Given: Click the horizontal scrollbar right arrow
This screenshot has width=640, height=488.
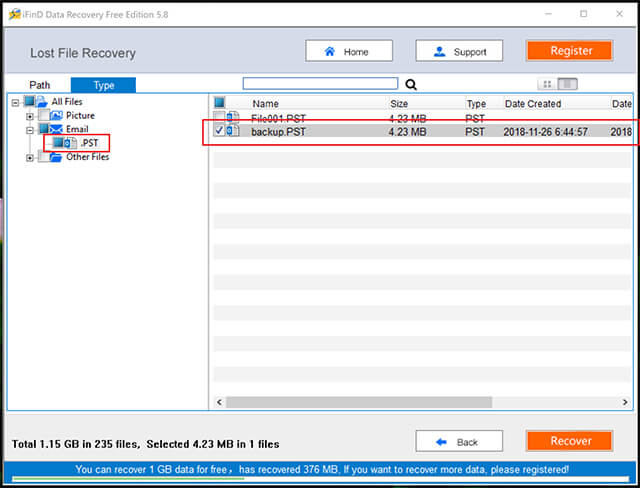Looking at the screenshot, I should click(625, 402).
